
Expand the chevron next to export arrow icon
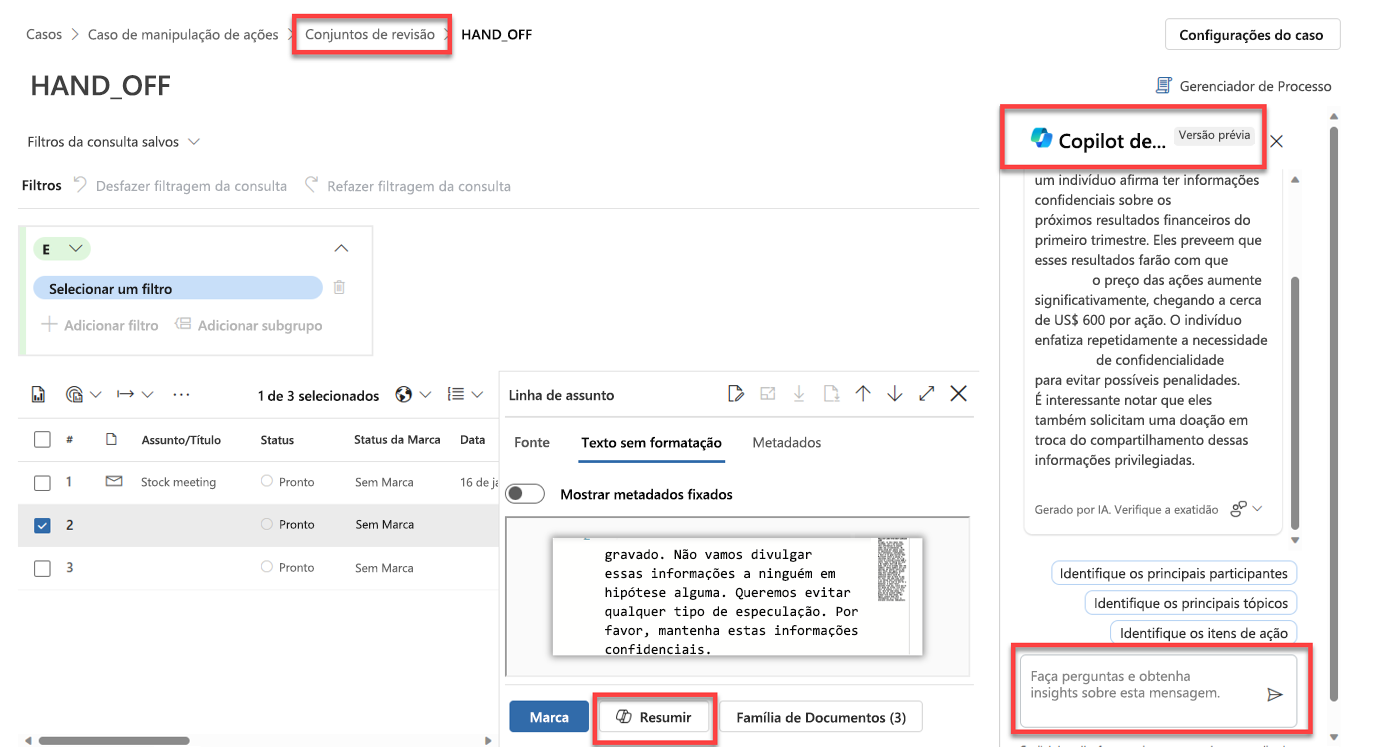tap(148, 395)
